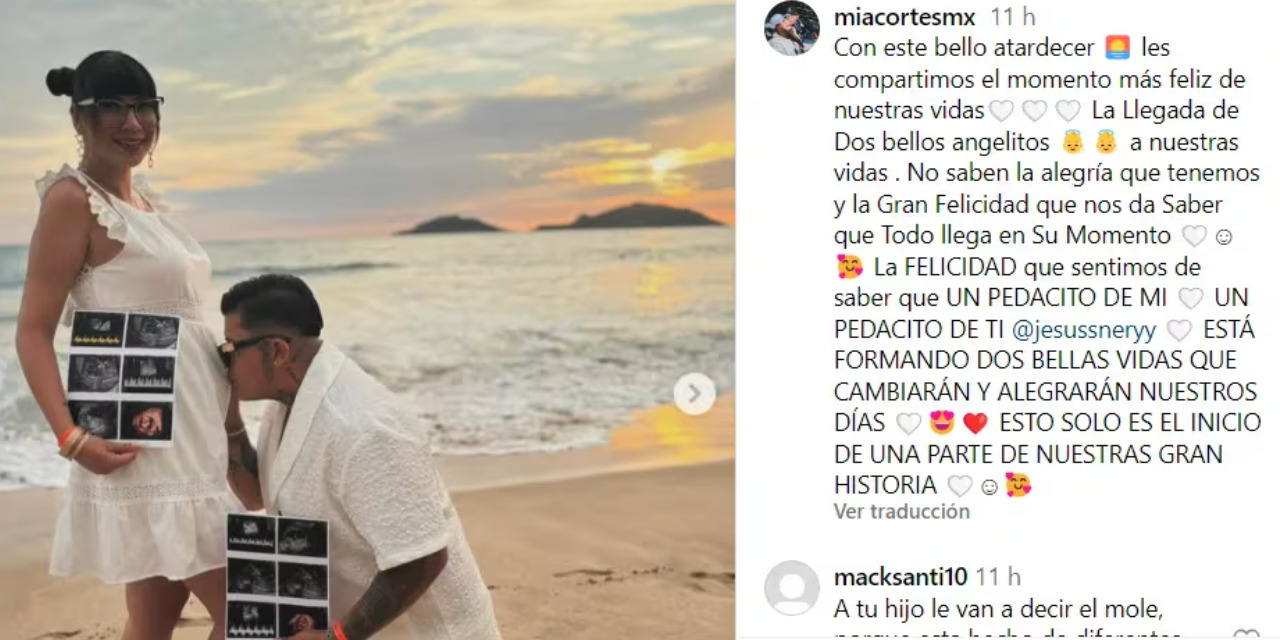Click caption line 'FORMANDO DOS BELLAS VIDAS QUE'
The image size is (1280, 640).
(1035, 360)
